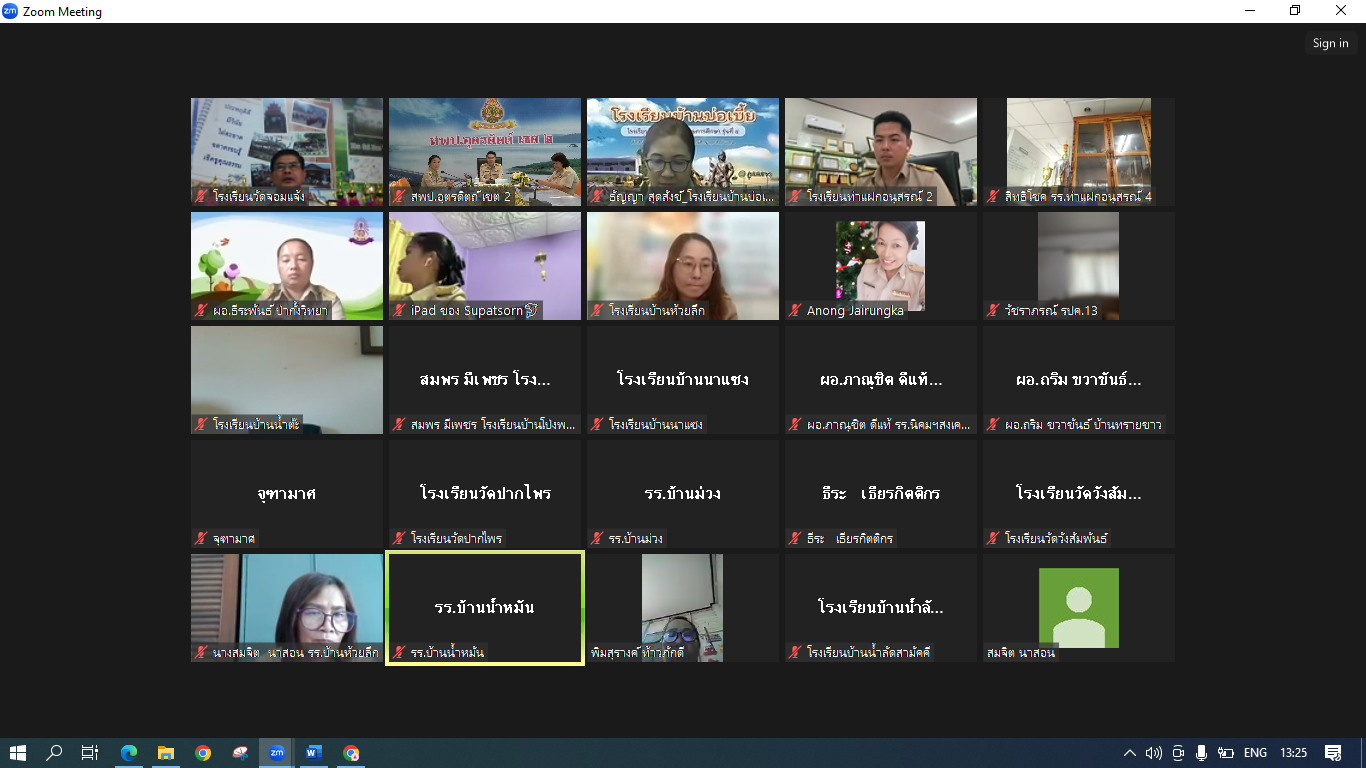Select Anong Jairungka's video tile
This screenshot has width=1366, height=768.
pos(880,265)
